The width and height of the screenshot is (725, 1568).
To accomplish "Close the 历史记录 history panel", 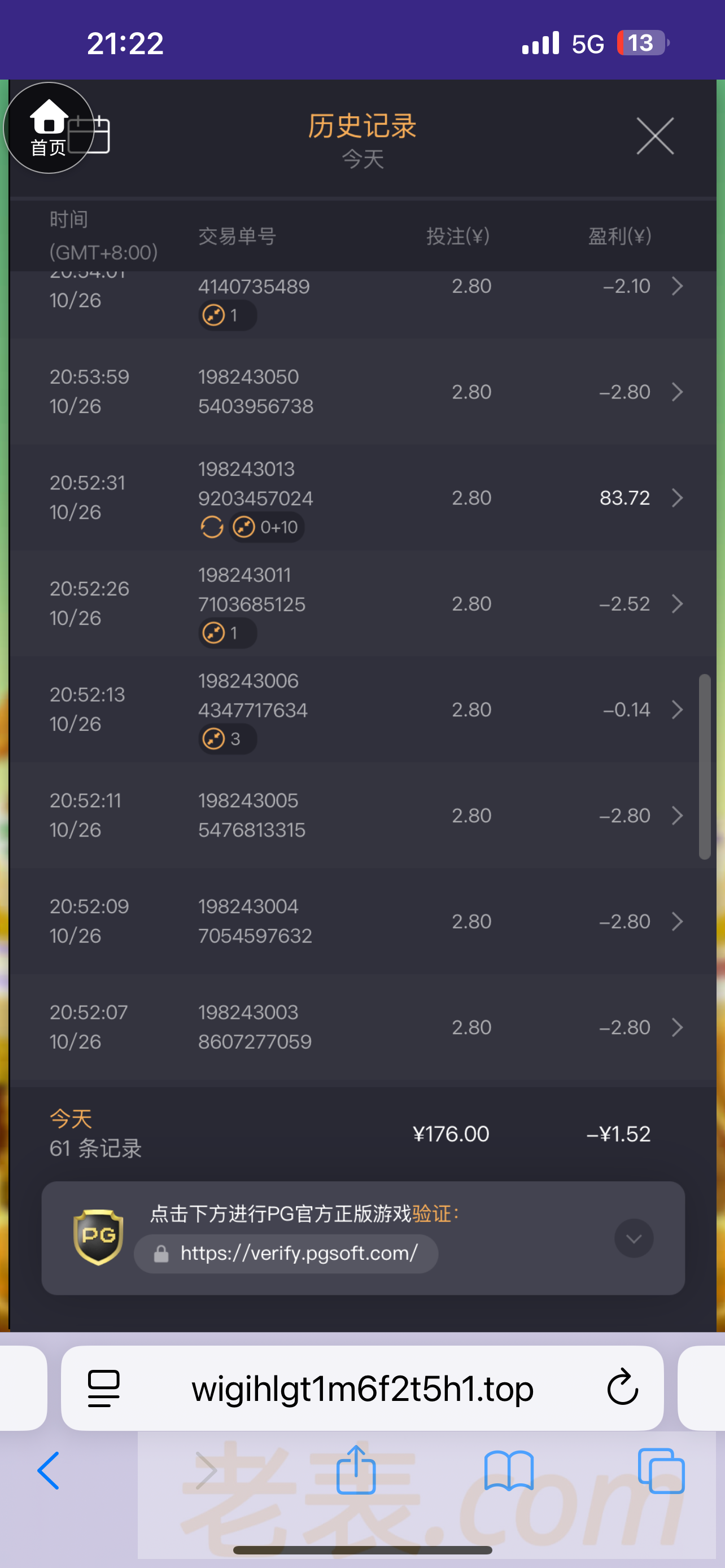I will (x=654, y=137).
